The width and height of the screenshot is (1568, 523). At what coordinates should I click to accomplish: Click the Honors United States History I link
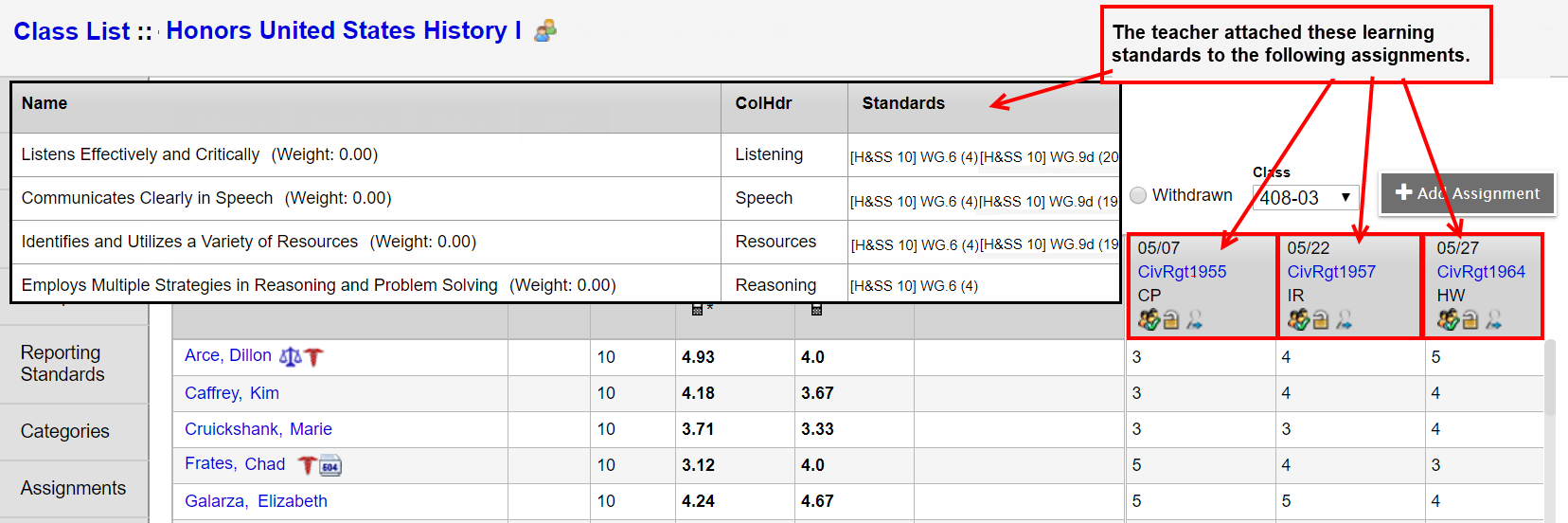[344, 31]
